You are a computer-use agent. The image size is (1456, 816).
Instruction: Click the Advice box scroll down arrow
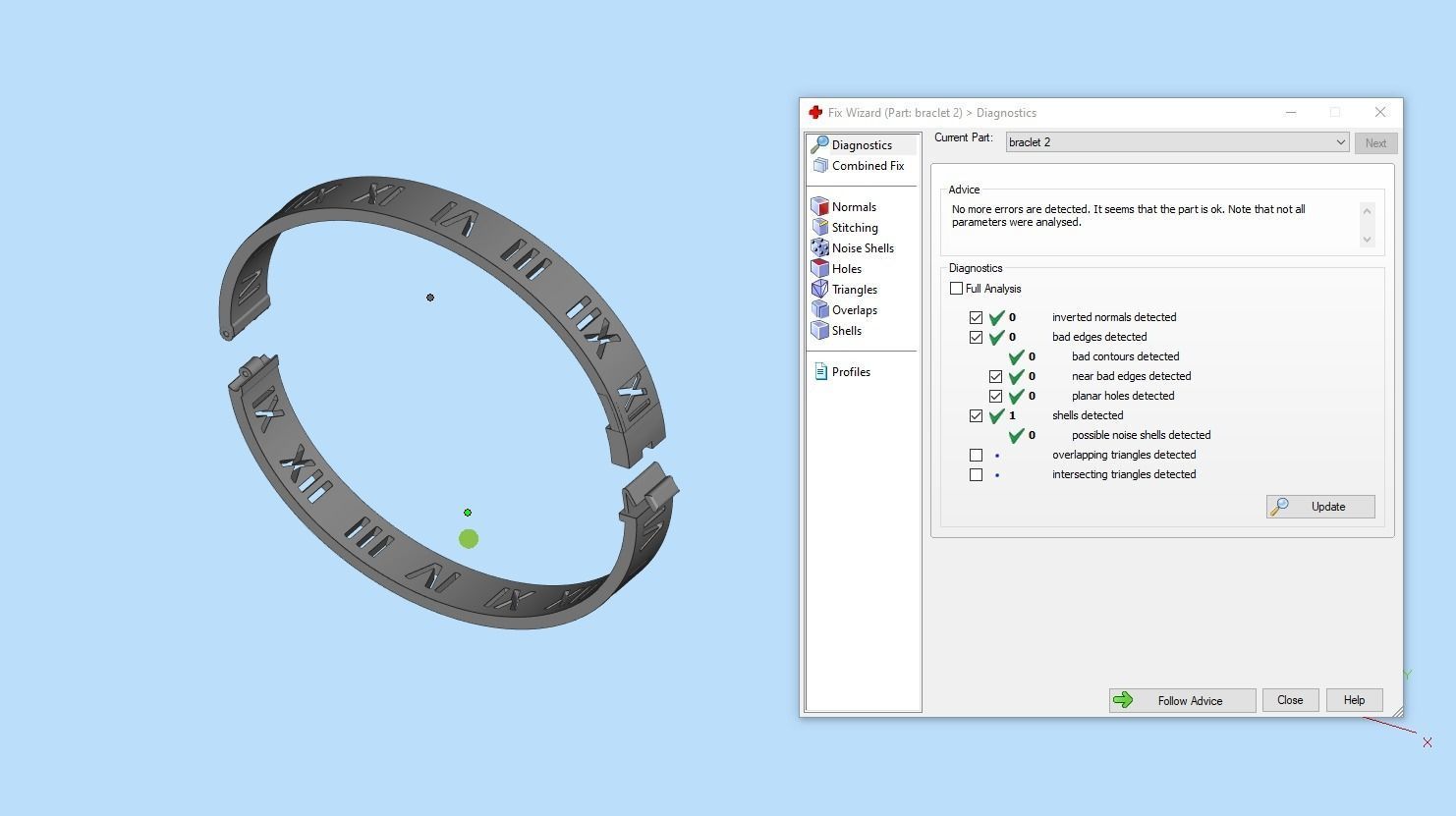(x=1367, y=240)
